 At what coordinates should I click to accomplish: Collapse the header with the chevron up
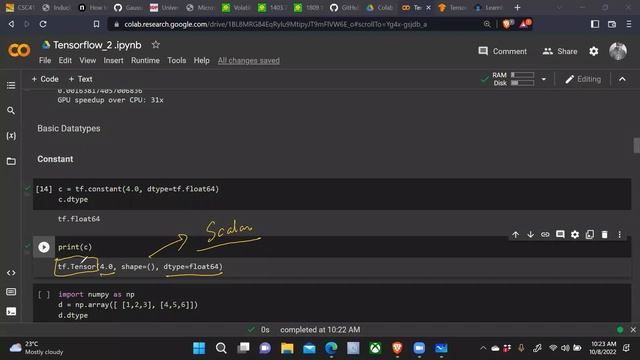point(622,79)
